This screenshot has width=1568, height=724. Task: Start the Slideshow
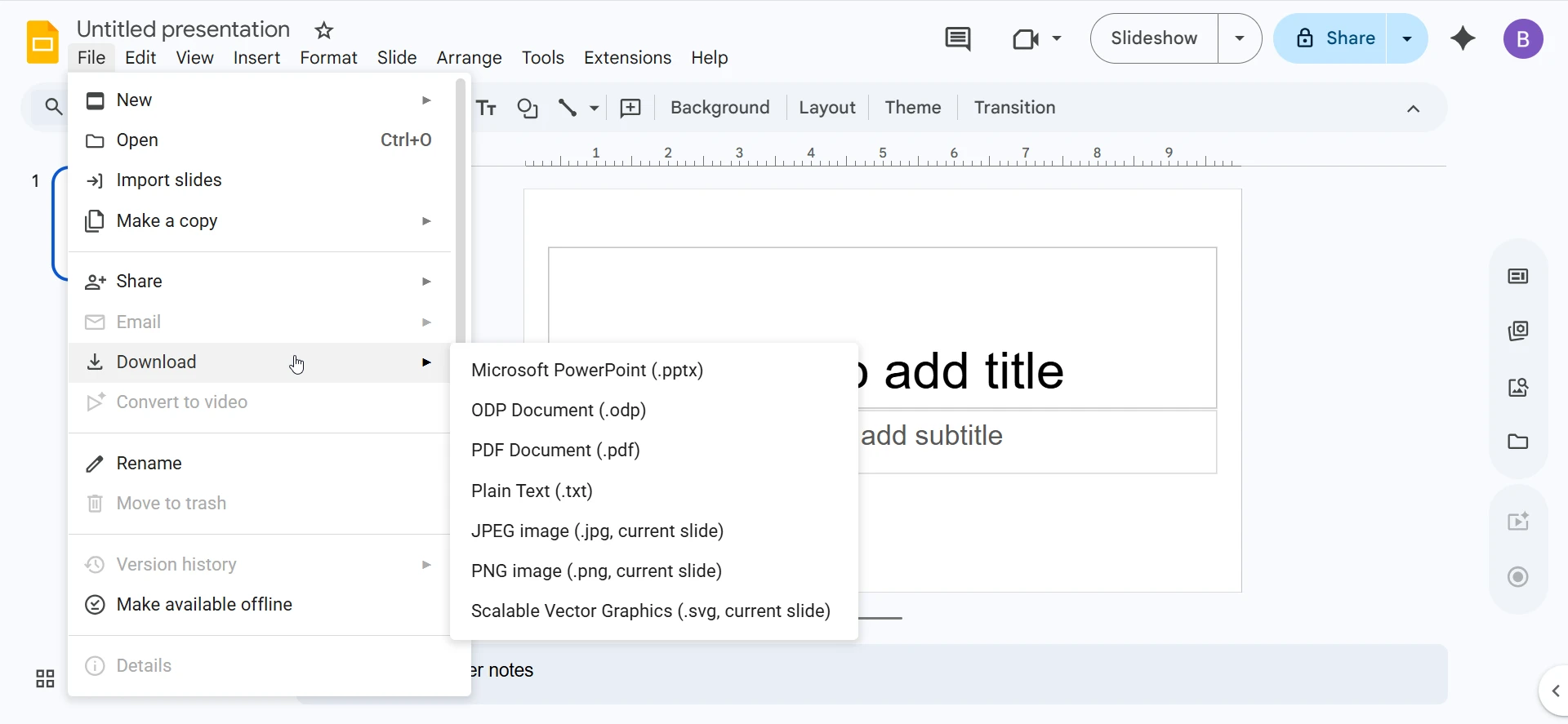pos(1154,38)
